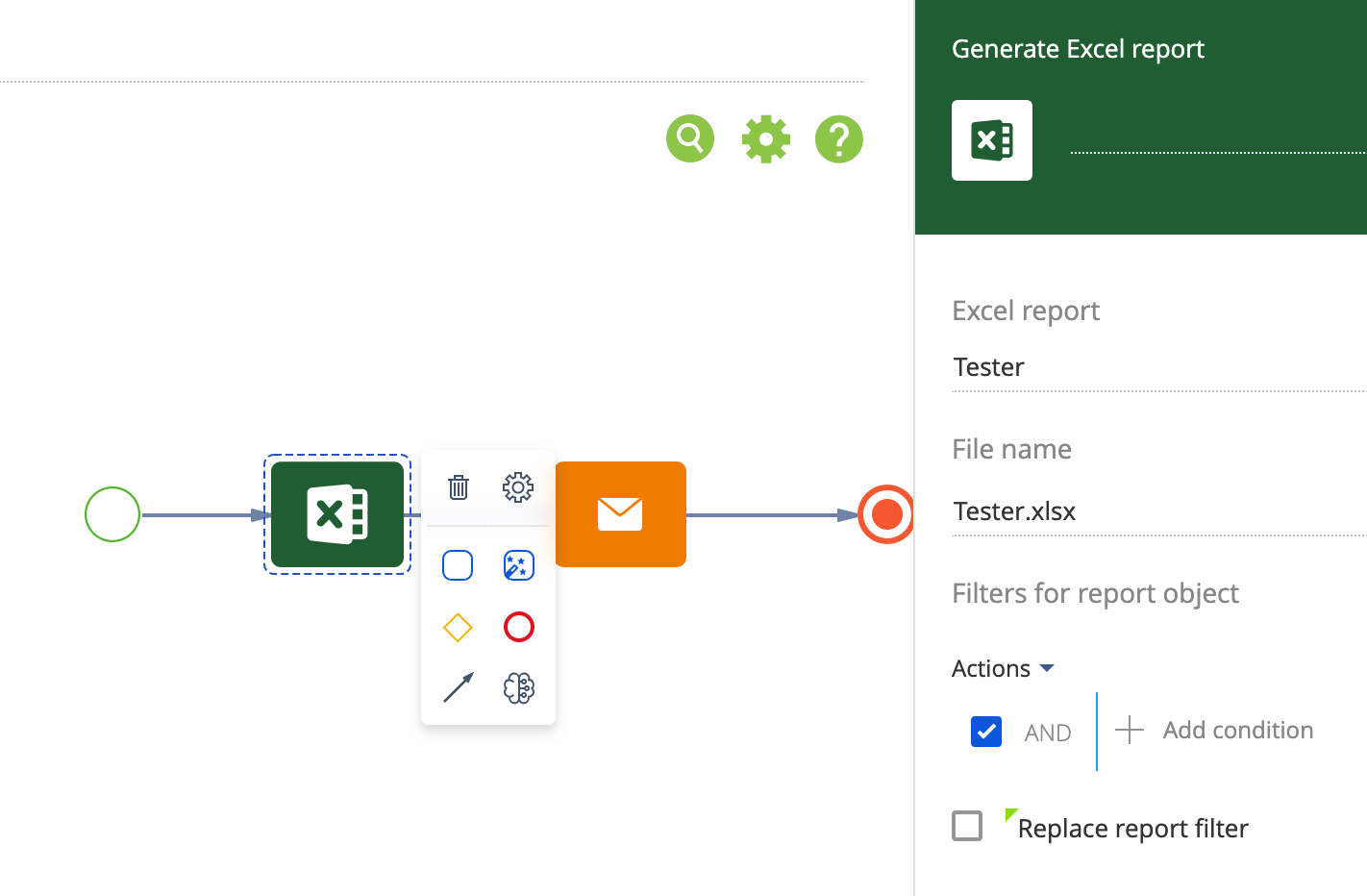Choose the magic wand task type icon
Image resolution: width=1367 pixels, height=896 pixels.
coord(519,565)
